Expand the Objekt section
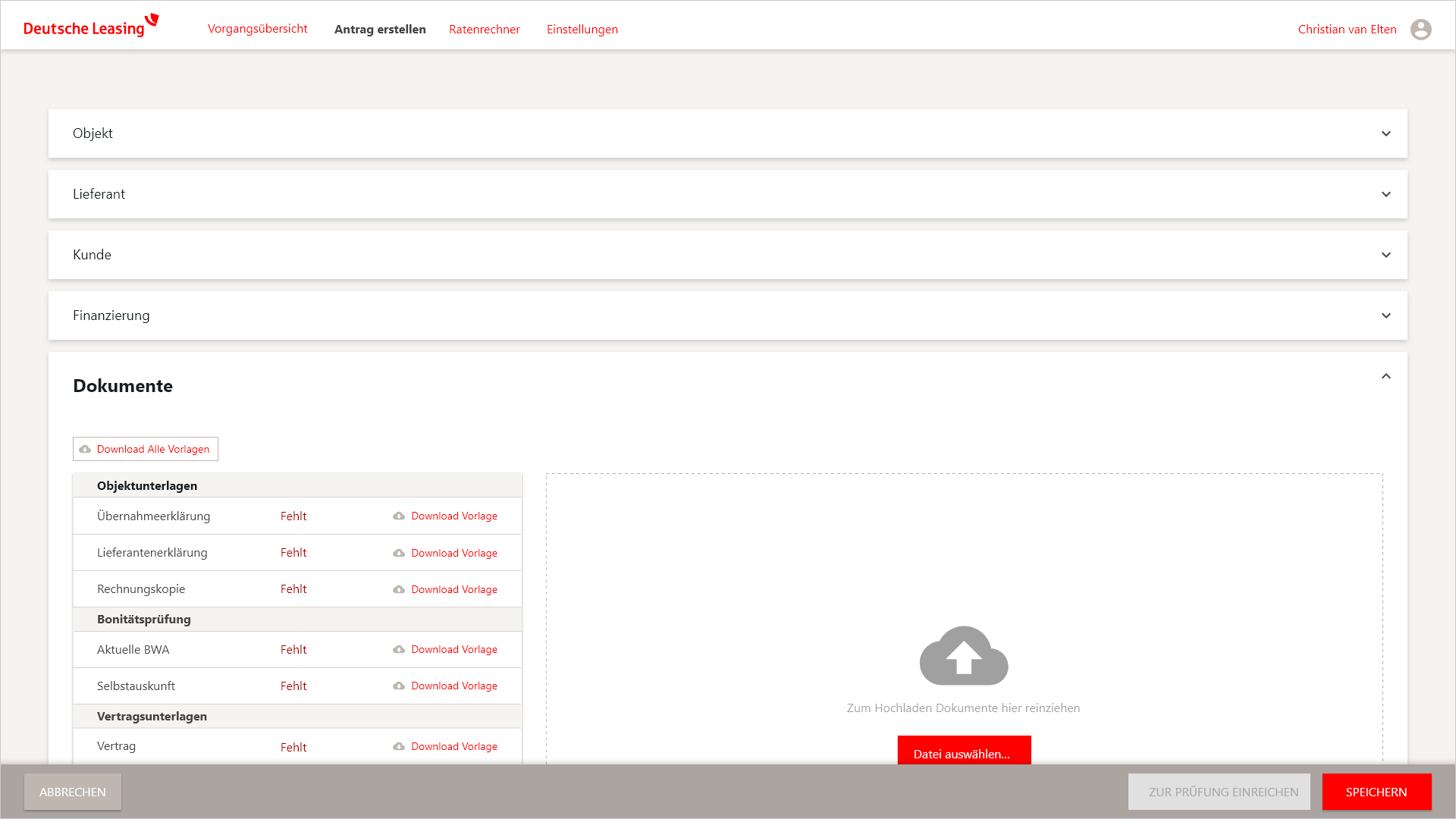Image resolution: width=1456 pixels, height=819 pixels. (1385, 134)
